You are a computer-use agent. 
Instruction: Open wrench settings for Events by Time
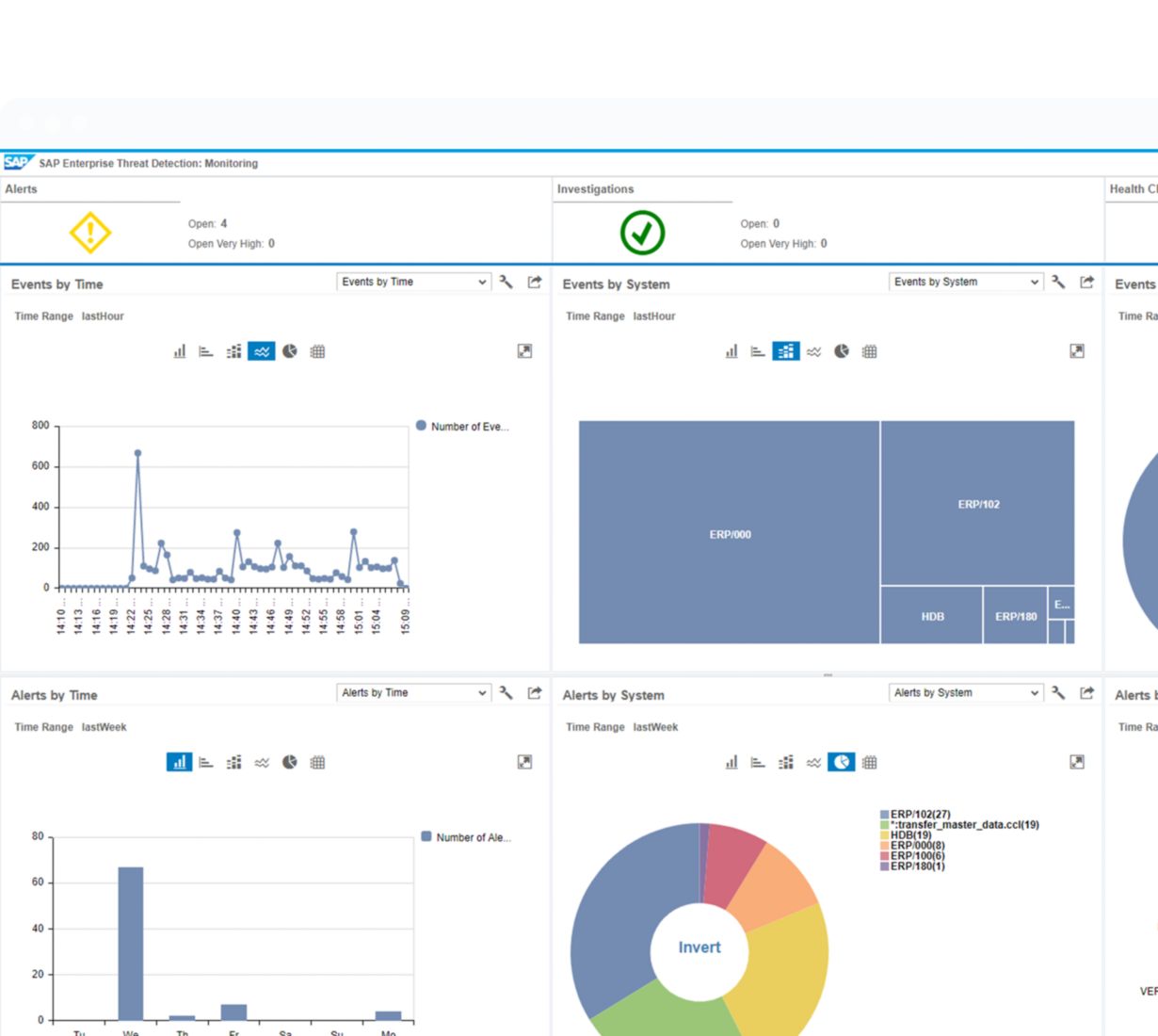[x=507, y=282]
